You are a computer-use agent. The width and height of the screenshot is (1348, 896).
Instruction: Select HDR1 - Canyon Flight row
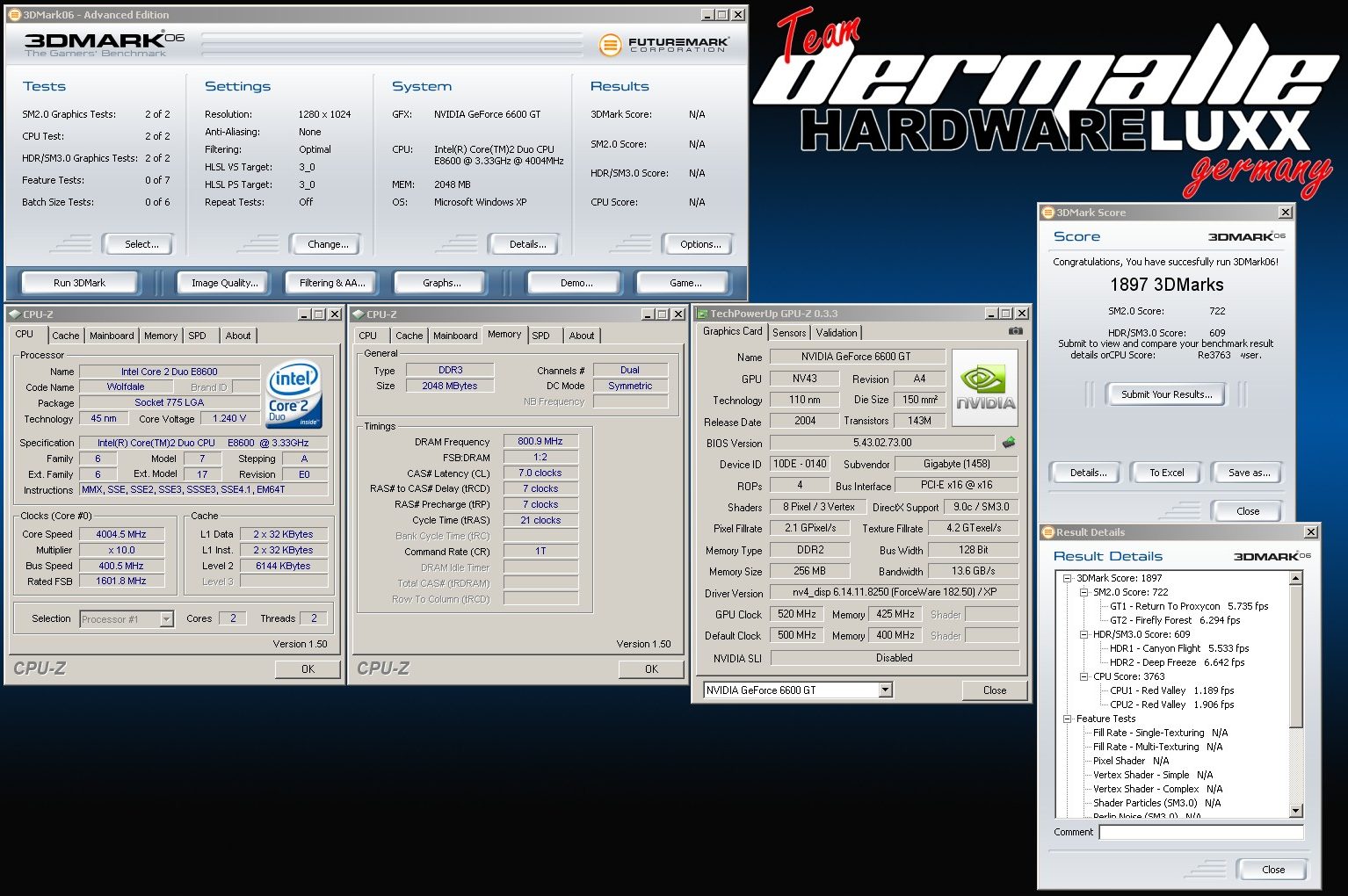1178,648
